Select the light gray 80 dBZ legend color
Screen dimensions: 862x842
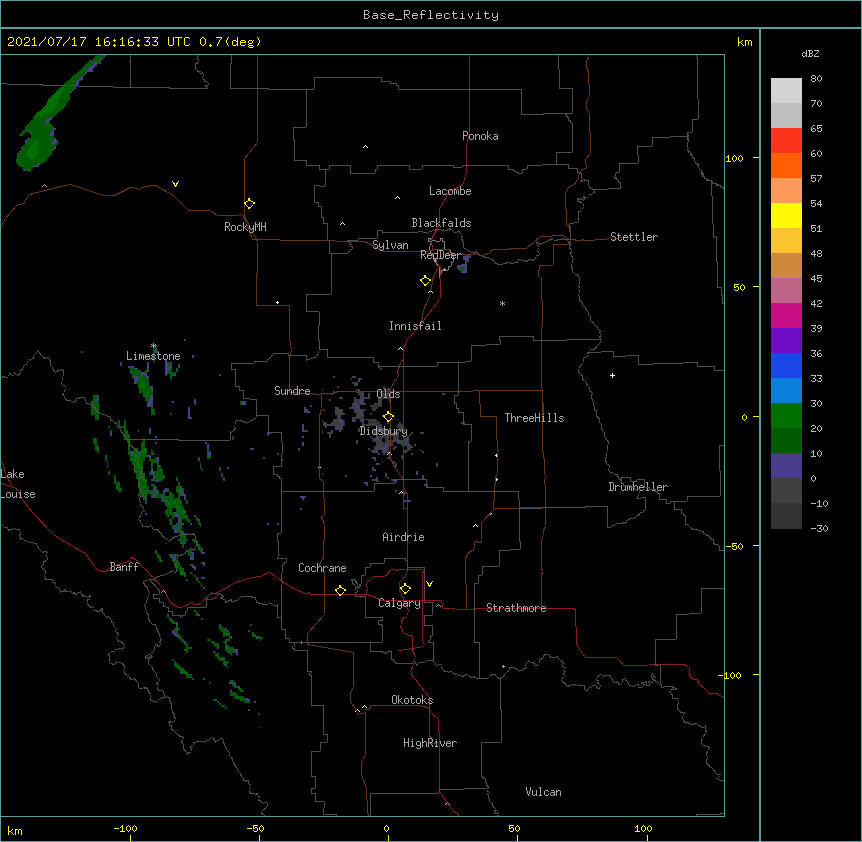786,91
